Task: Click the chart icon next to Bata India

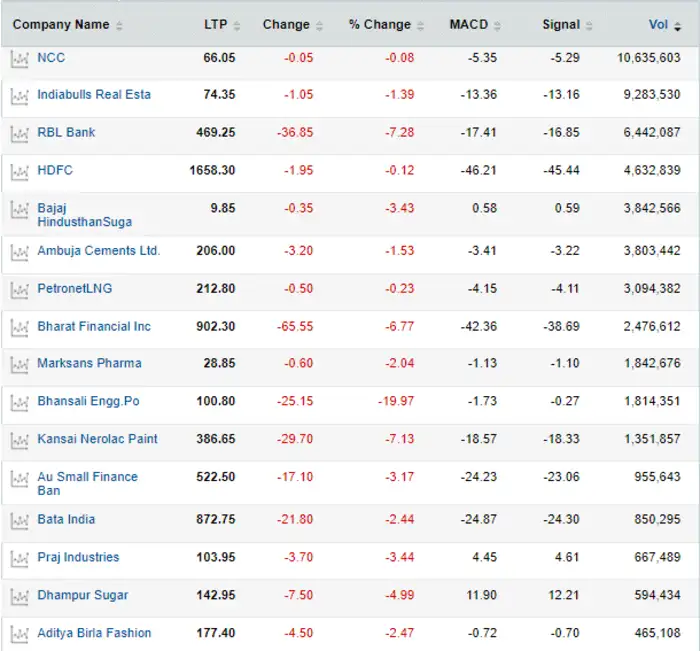Action: coord(19,521)
